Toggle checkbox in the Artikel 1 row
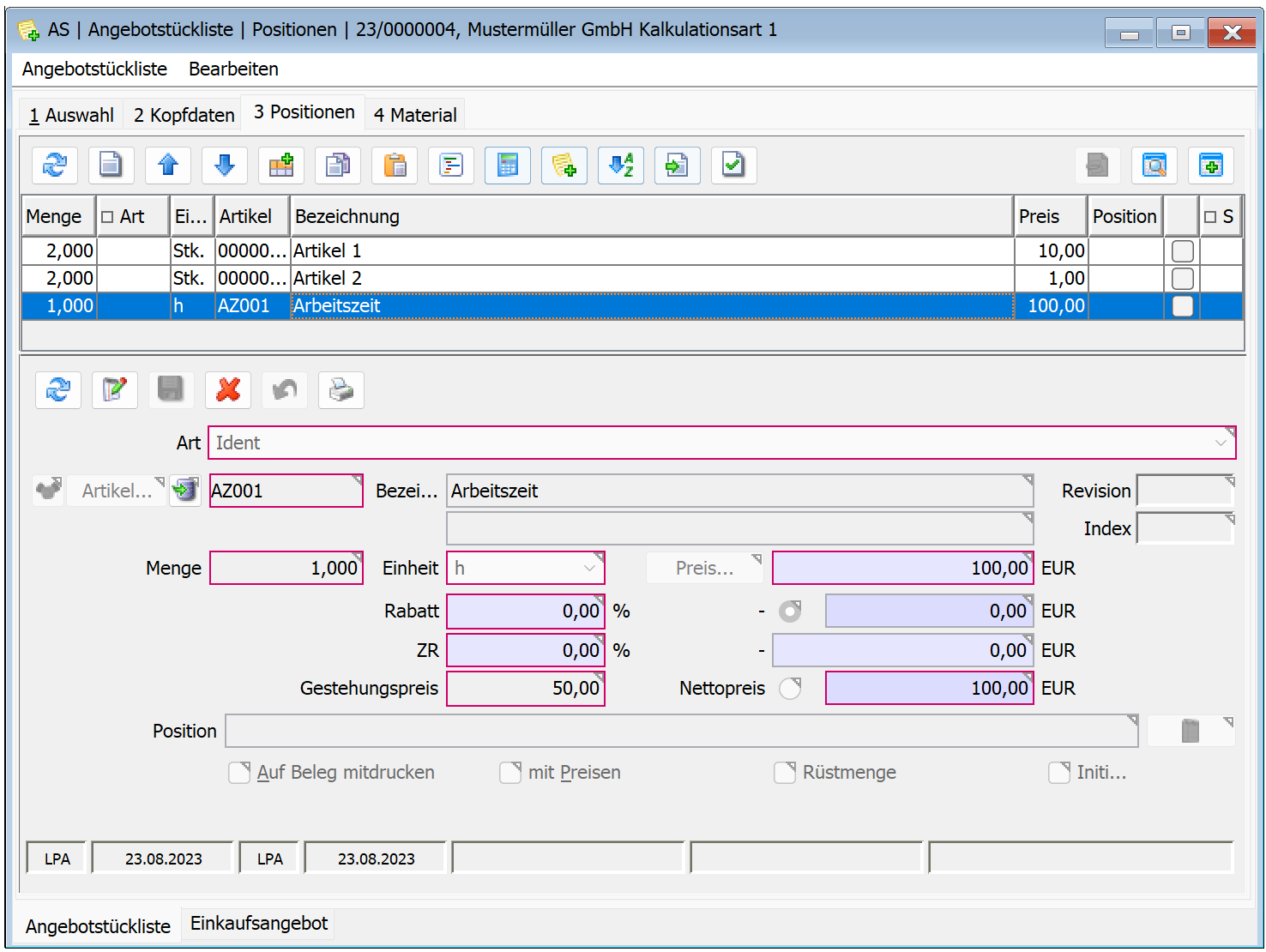The image size is (1266, 952). click(x=1182, y=251)
